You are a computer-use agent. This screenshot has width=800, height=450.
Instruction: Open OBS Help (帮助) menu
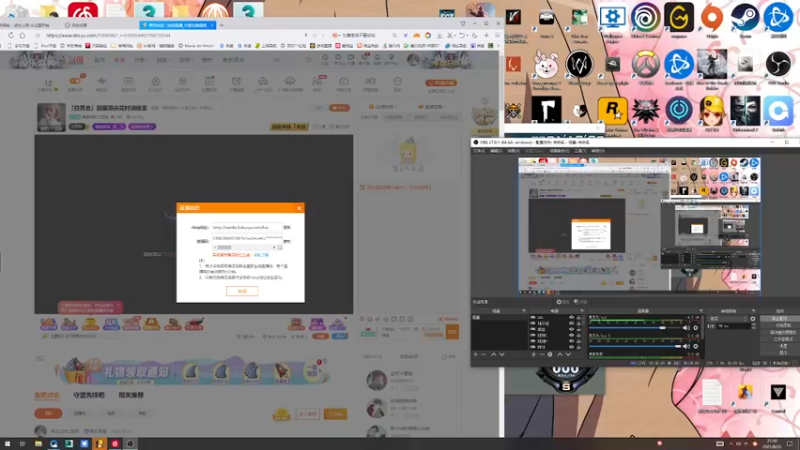[x=597, y=151]
